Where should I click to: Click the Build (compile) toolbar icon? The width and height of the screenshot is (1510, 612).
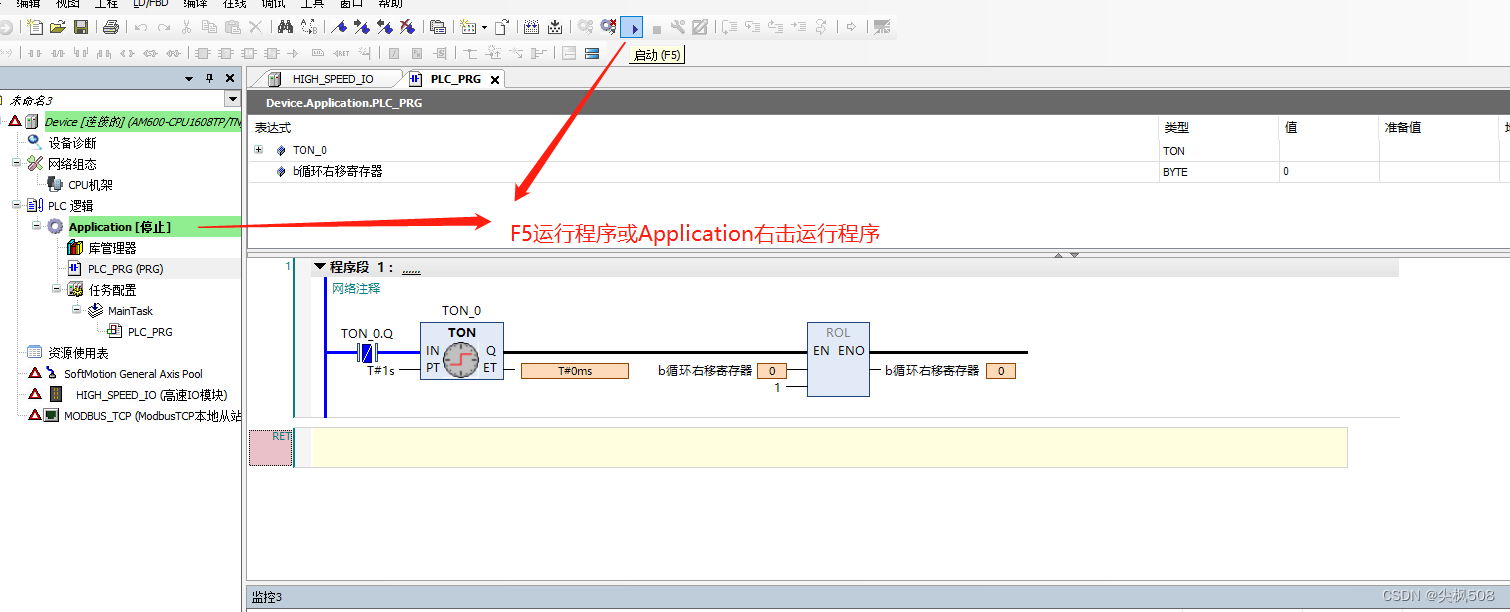click(x=531, y=27)
